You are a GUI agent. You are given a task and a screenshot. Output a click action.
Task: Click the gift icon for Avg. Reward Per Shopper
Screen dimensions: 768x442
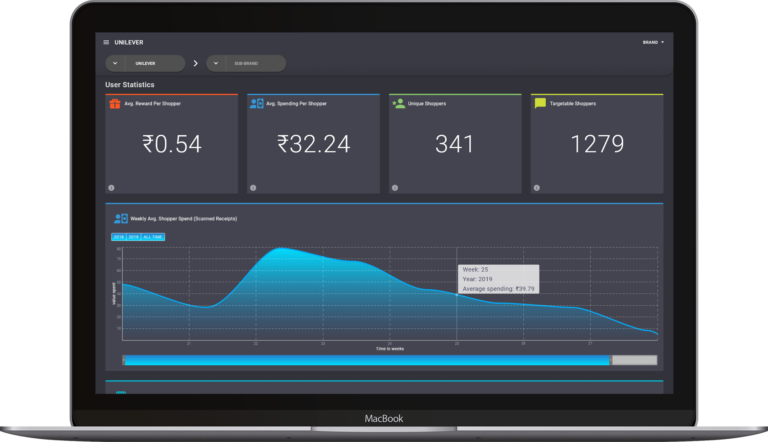[115, 103]
